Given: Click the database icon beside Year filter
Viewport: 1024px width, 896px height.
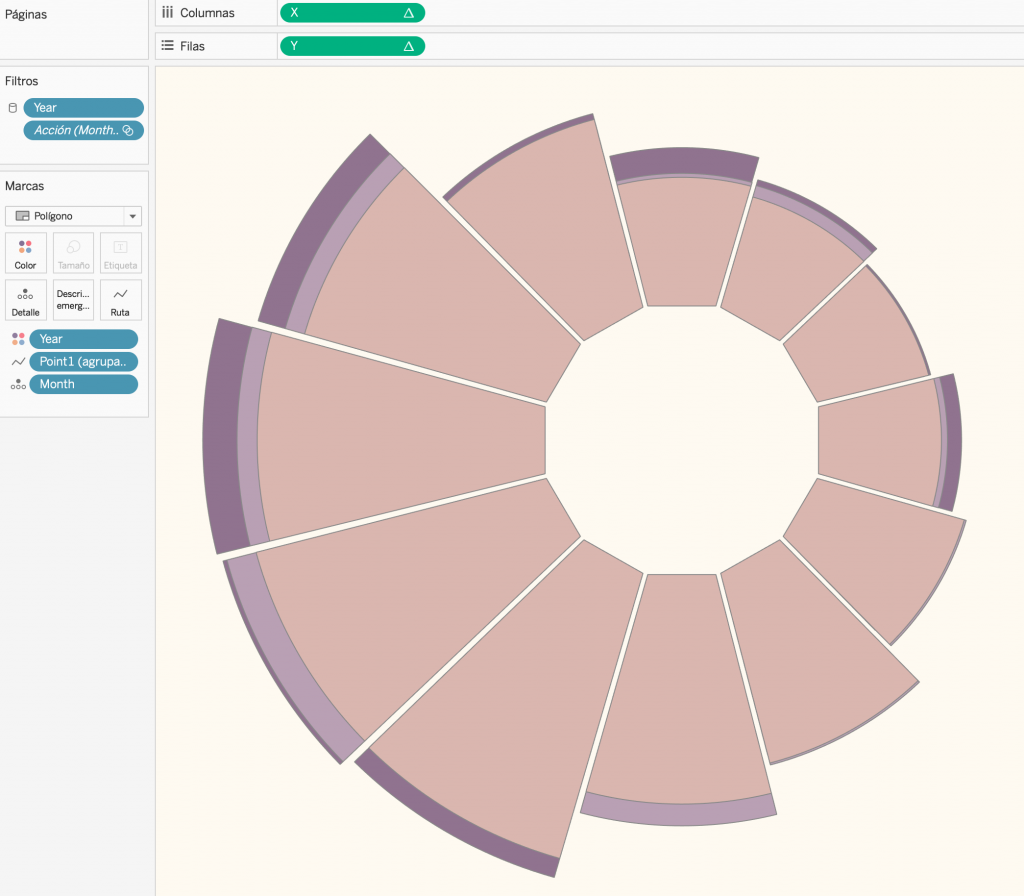Looking at the screenshot, I should coord(12,108).
